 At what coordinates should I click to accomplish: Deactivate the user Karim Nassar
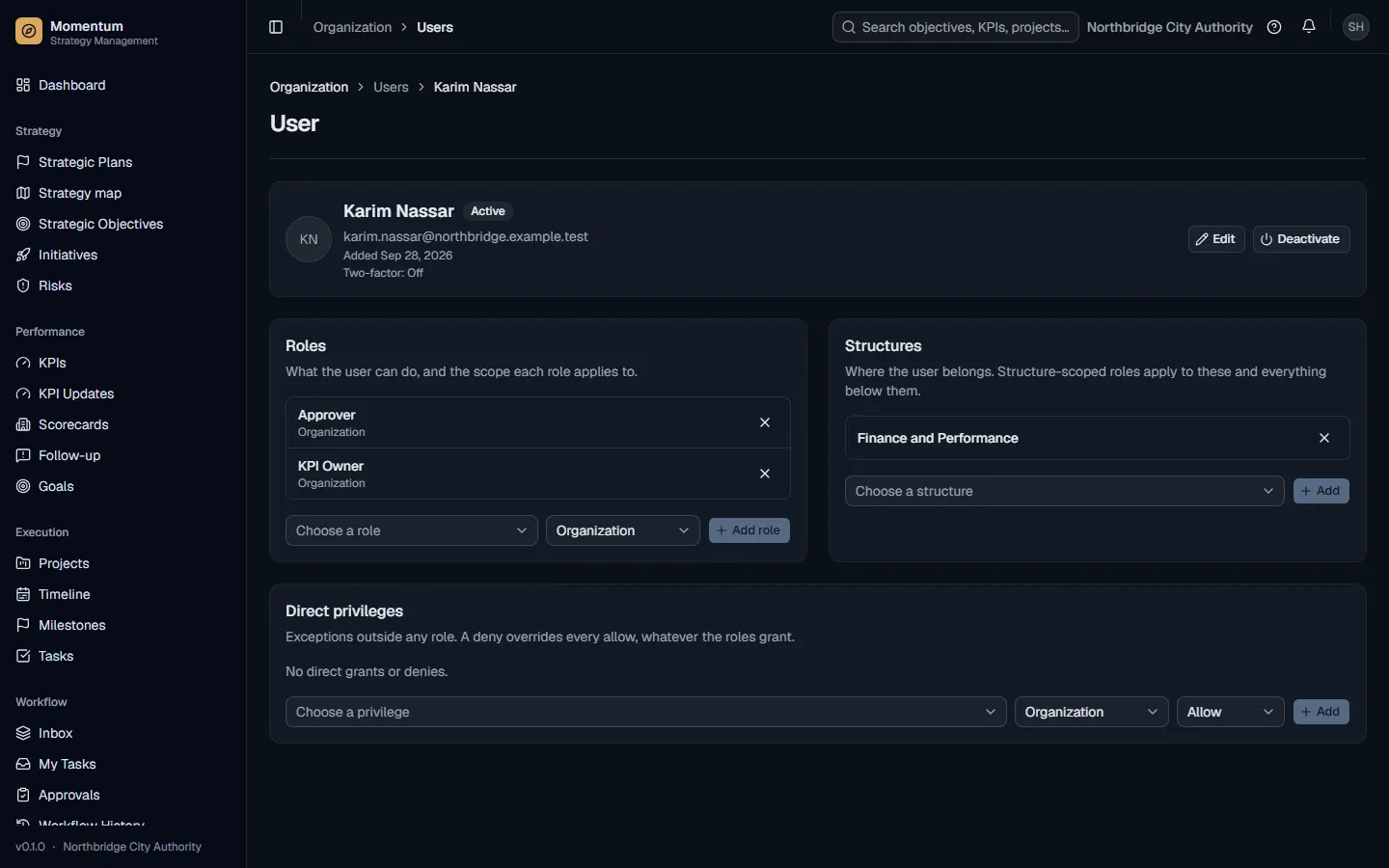click(1301, 239)
